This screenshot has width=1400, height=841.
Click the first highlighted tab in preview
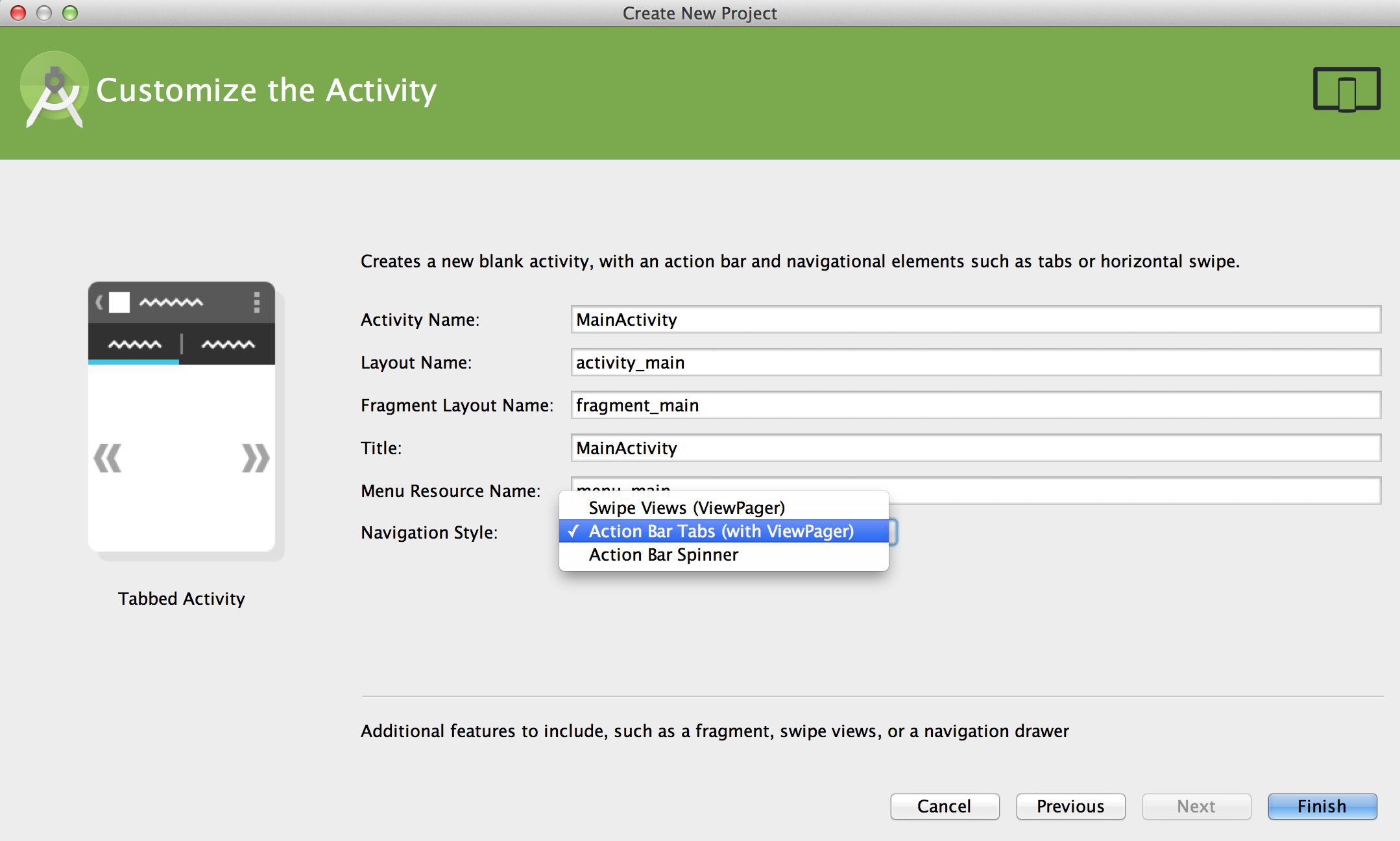click(134, 345)
